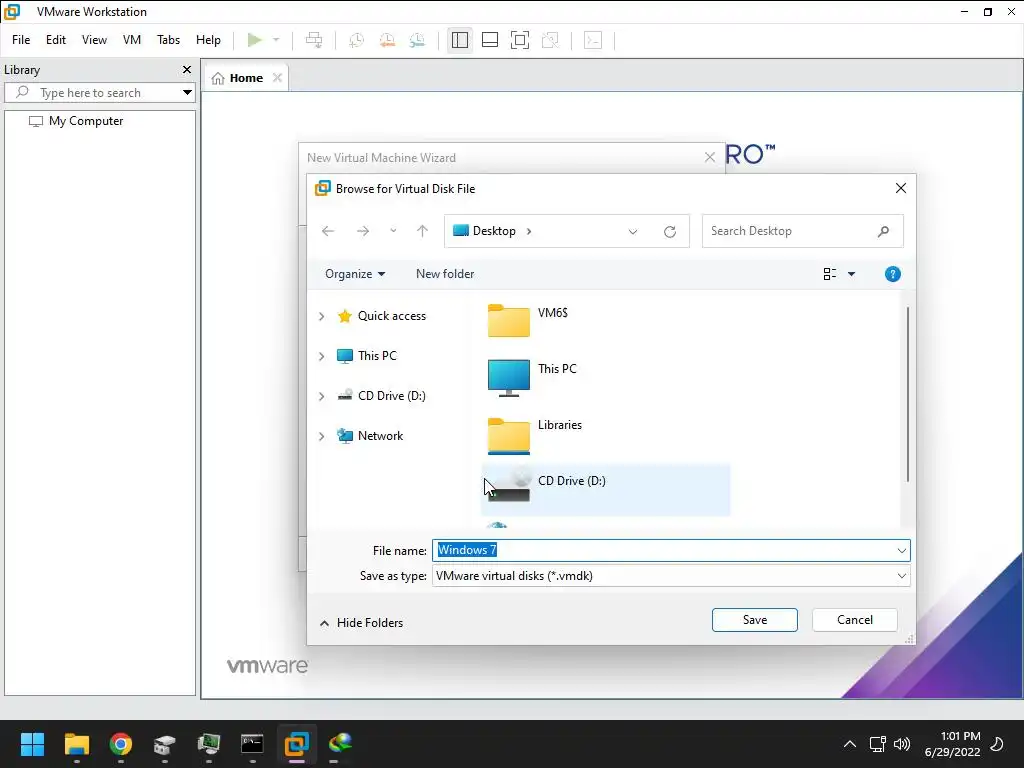Open the File menu

coord(21,40)
